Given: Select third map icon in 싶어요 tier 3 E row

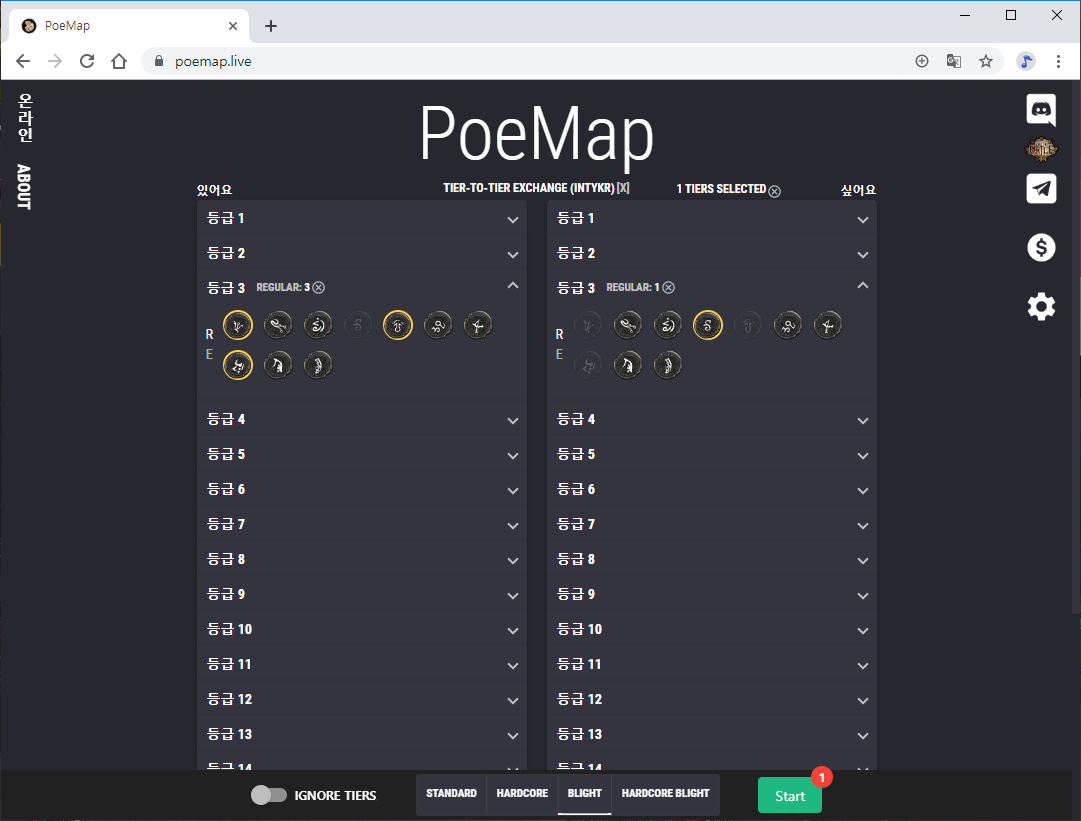Looking at the screenshot, I should (x=668, y=365).
